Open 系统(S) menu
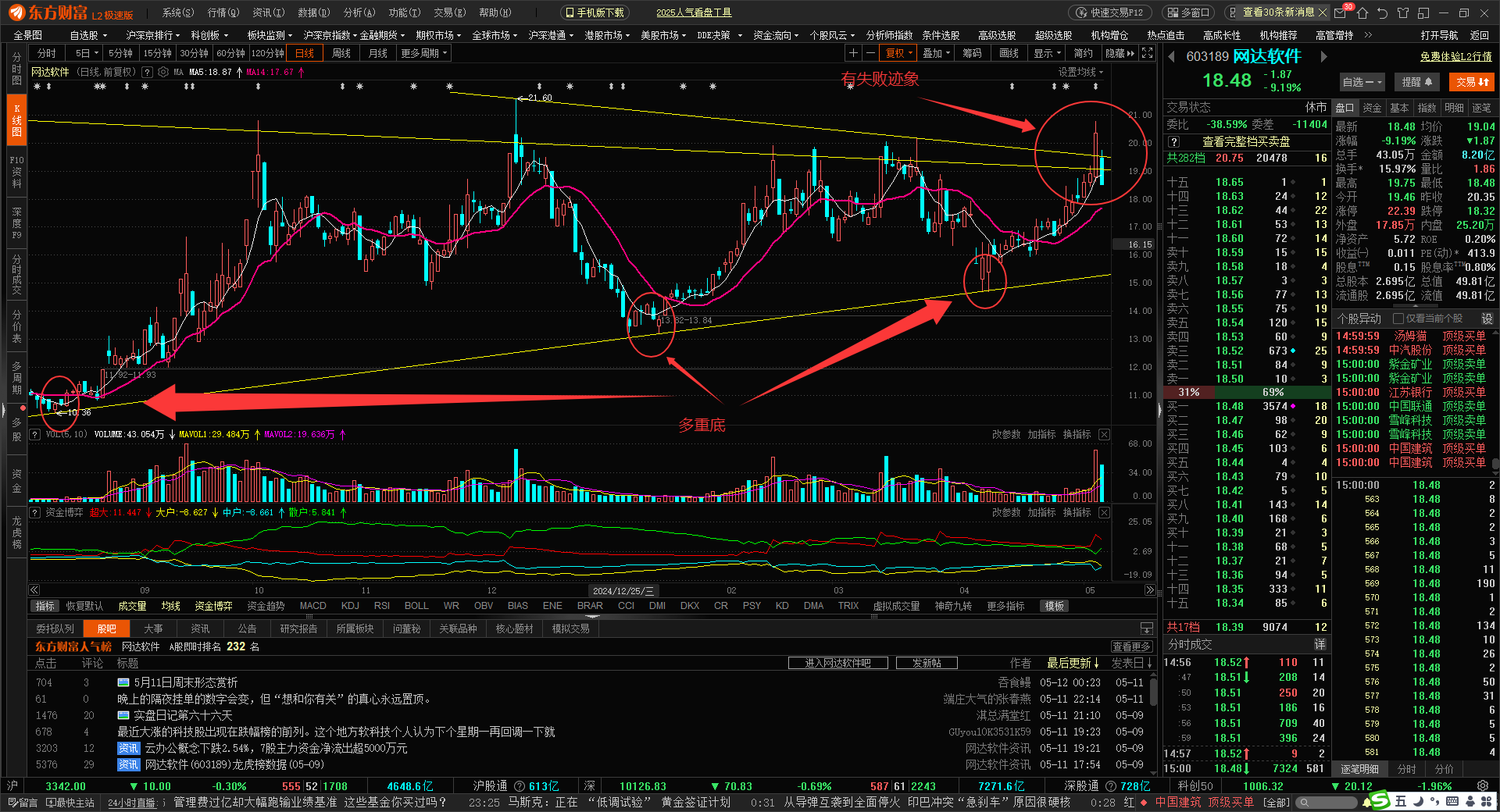Image resolution: width=1500 pixels, height=812 pixels. (x=177, y=12)
